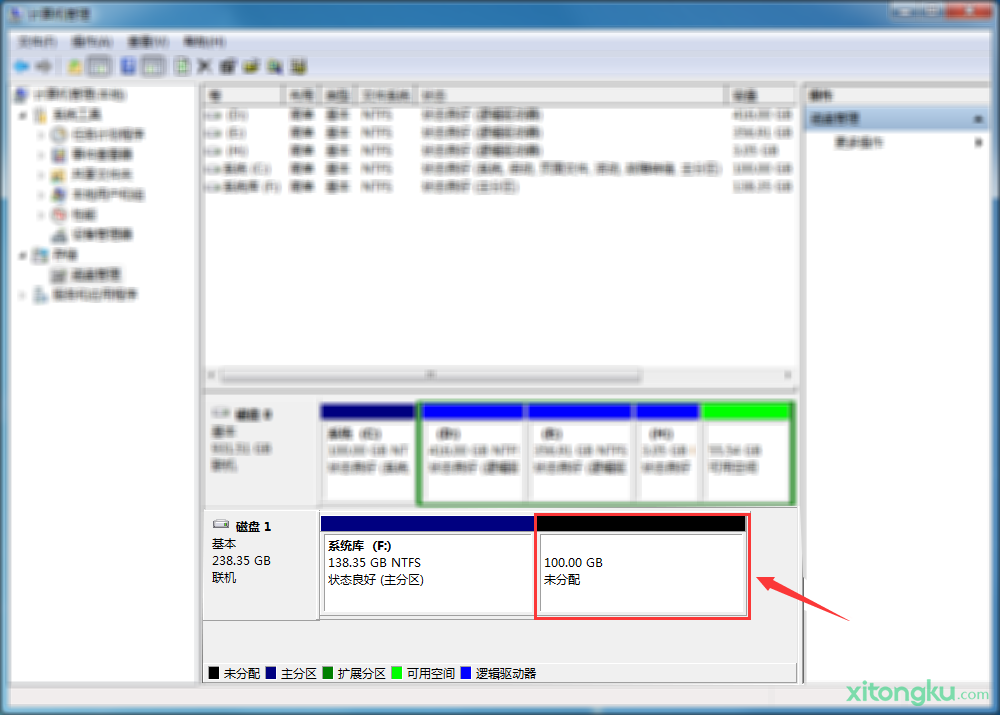Screen dimensions: 1000x715
Task: Click the last icon on the toolbar
Action: click(x=298, y=66)
